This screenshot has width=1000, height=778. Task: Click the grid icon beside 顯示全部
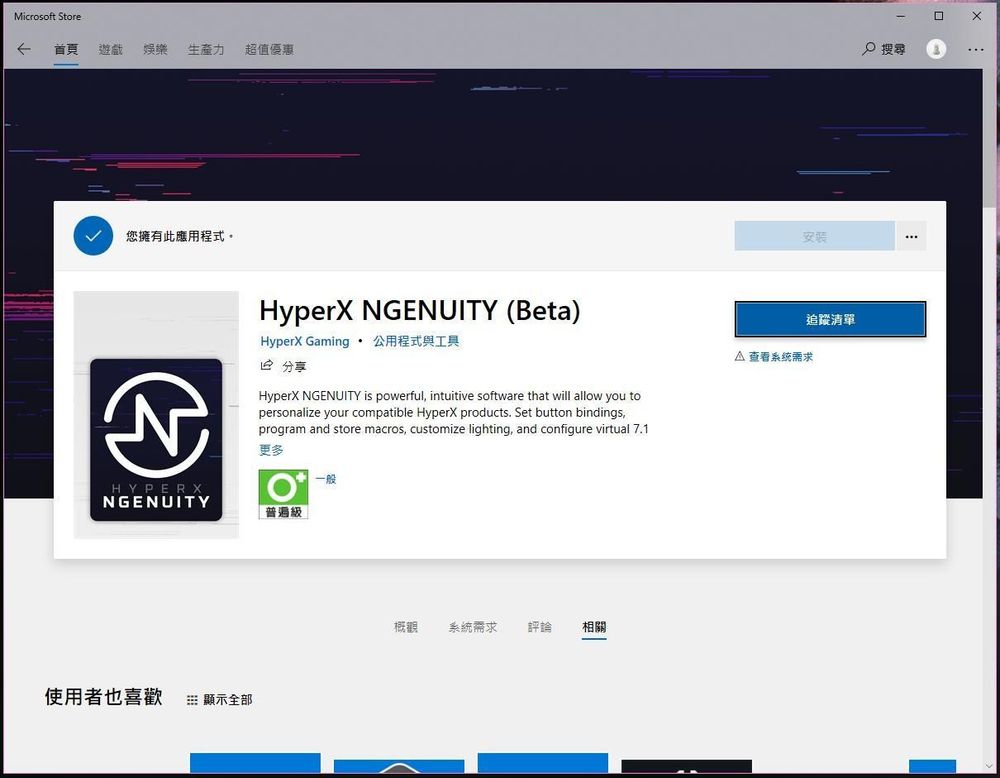(190, 700)
